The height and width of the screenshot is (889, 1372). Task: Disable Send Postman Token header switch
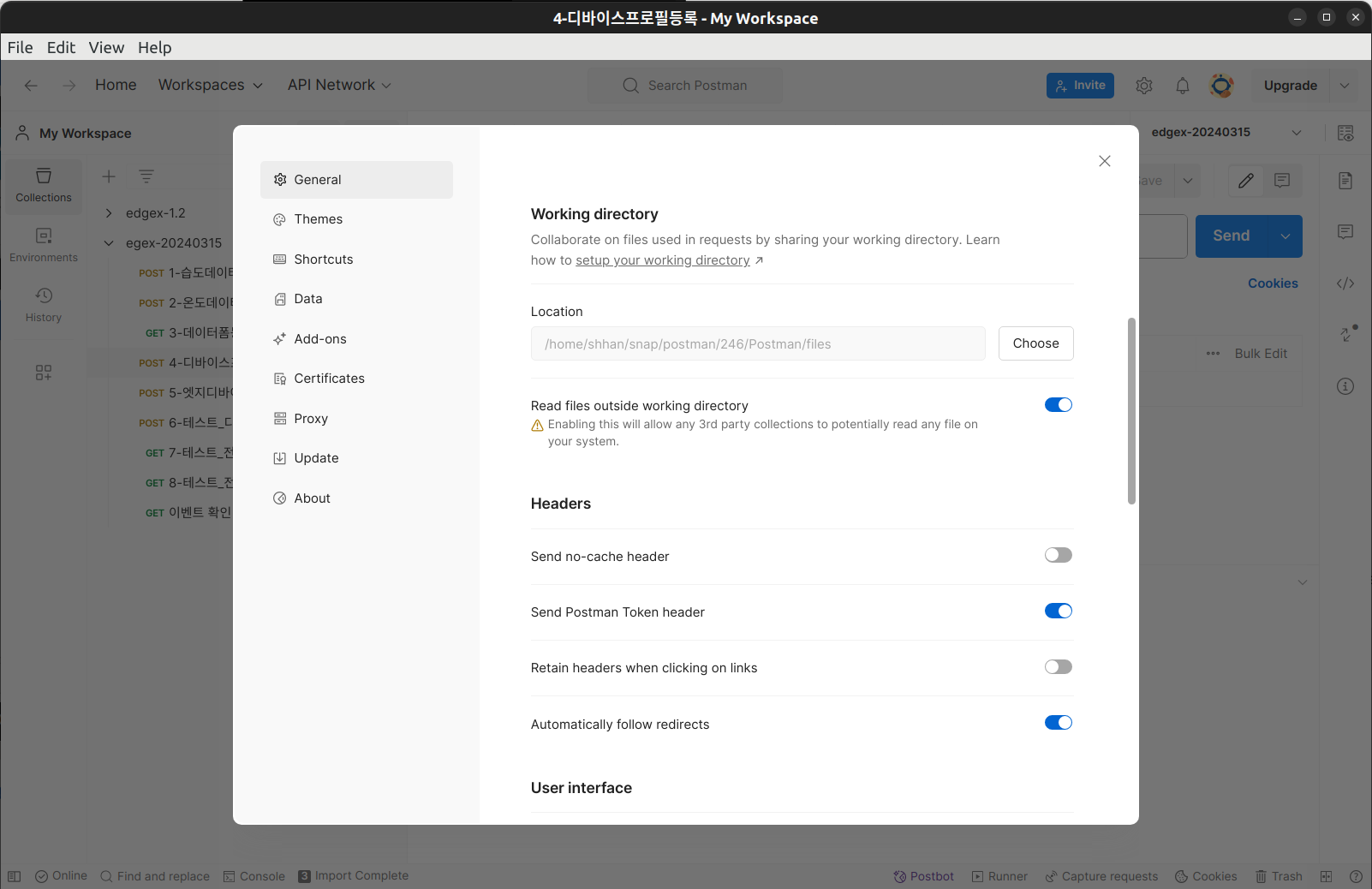(x=1059, y=611)
